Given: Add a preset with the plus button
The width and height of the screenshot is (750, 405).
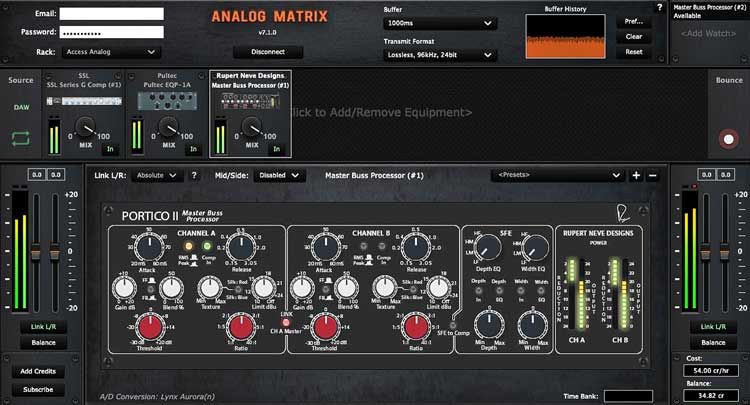Looking at the screenshot, I should (x=636, y=175).
